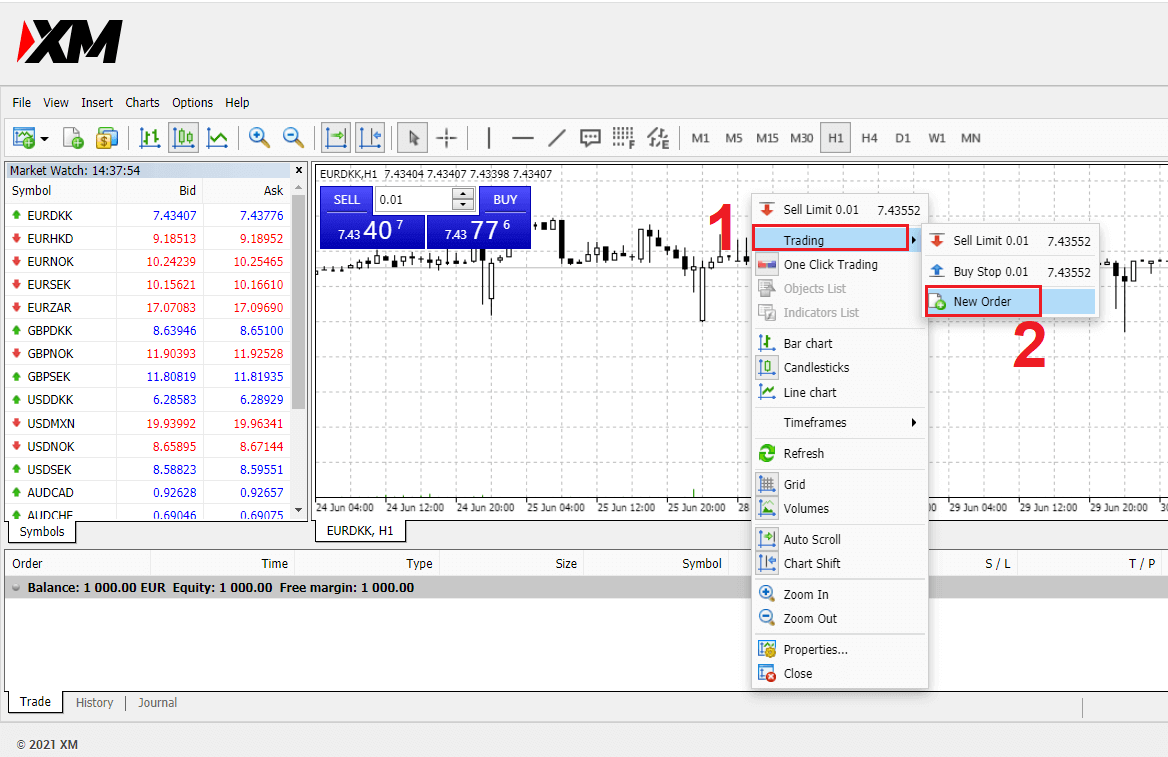This screenshot has width=1168, height=757.
Task: Toggle chart shift toolbar icon
Action: tap(370, 138)
